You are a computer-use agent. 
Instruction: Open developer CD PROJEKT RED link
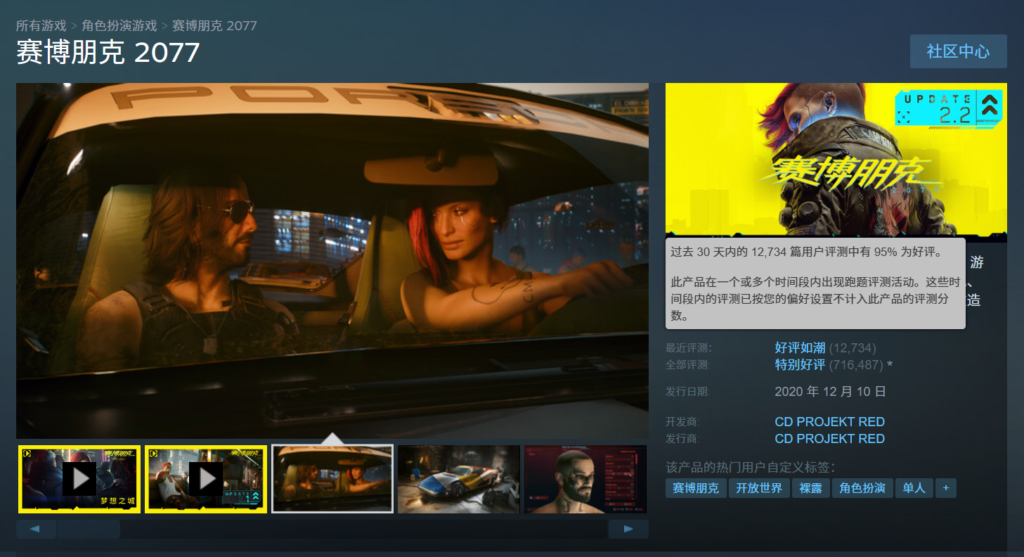pyautogui.click(x=829, y=422)
